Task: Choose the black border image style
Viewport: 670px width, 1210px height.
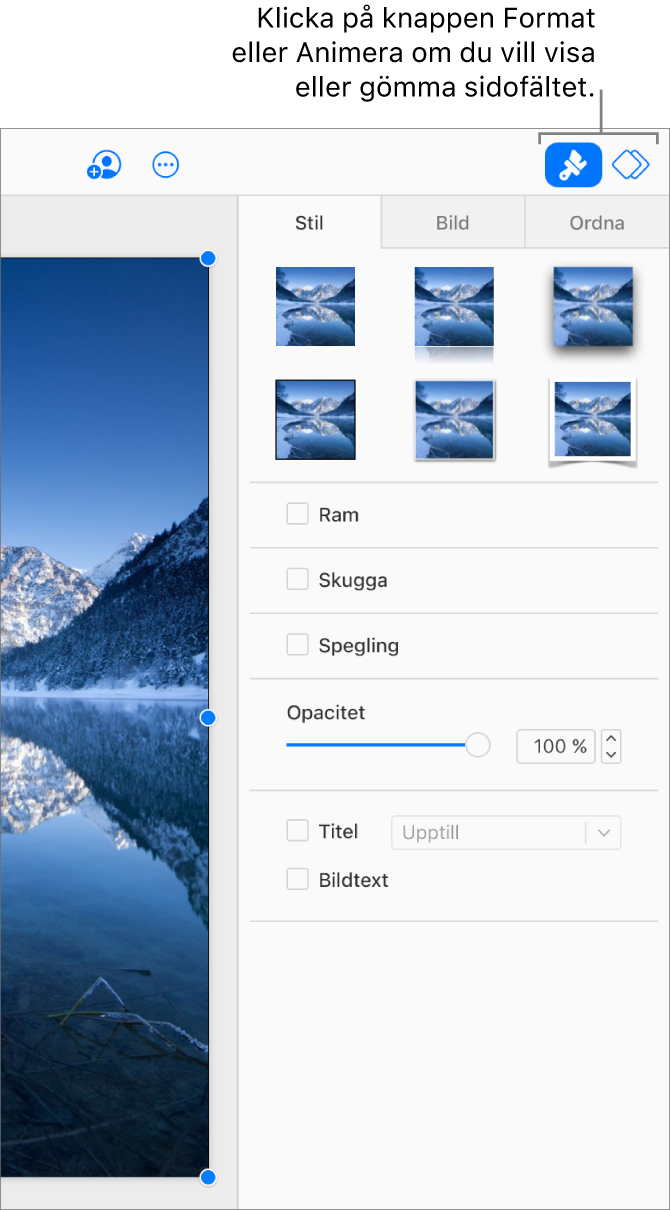Action: 315,420
